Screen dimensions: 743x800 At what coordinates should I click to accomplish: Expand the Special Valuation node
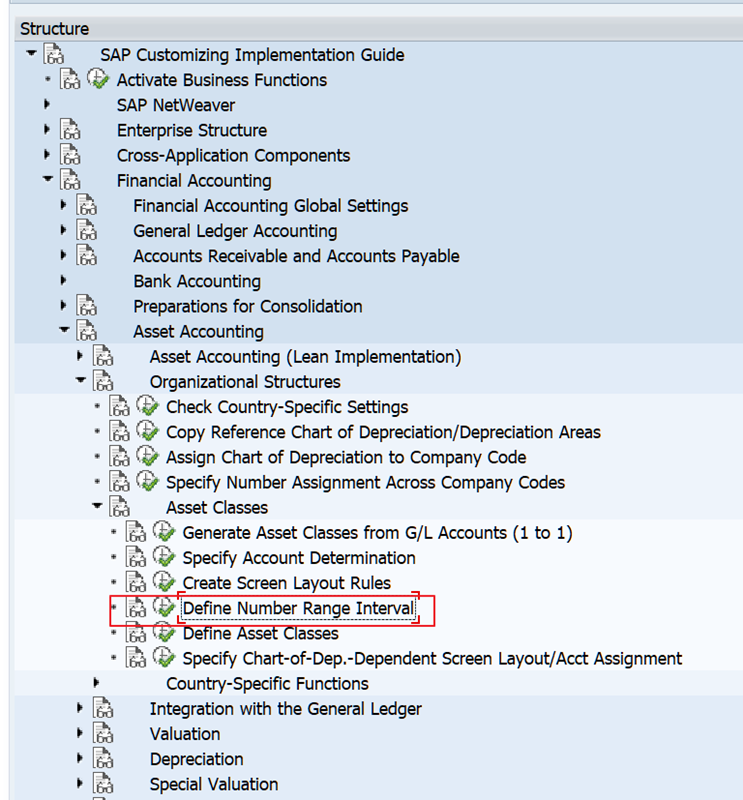pyautogui.click(x=80, y=784)
